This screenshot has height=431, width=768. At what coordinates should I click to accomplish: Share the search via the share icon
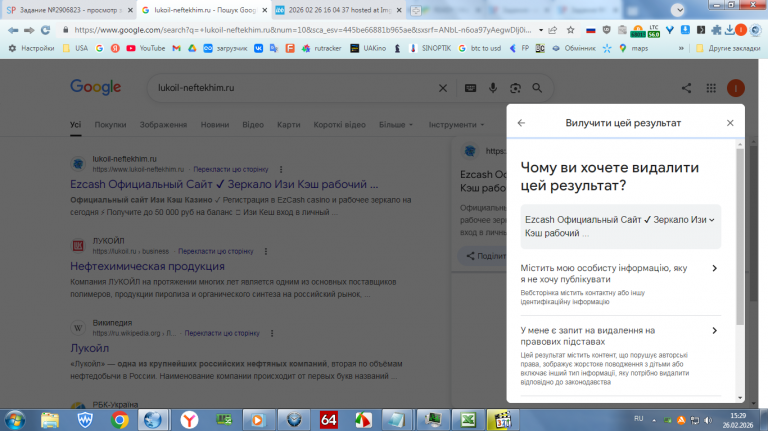[686, 88]
